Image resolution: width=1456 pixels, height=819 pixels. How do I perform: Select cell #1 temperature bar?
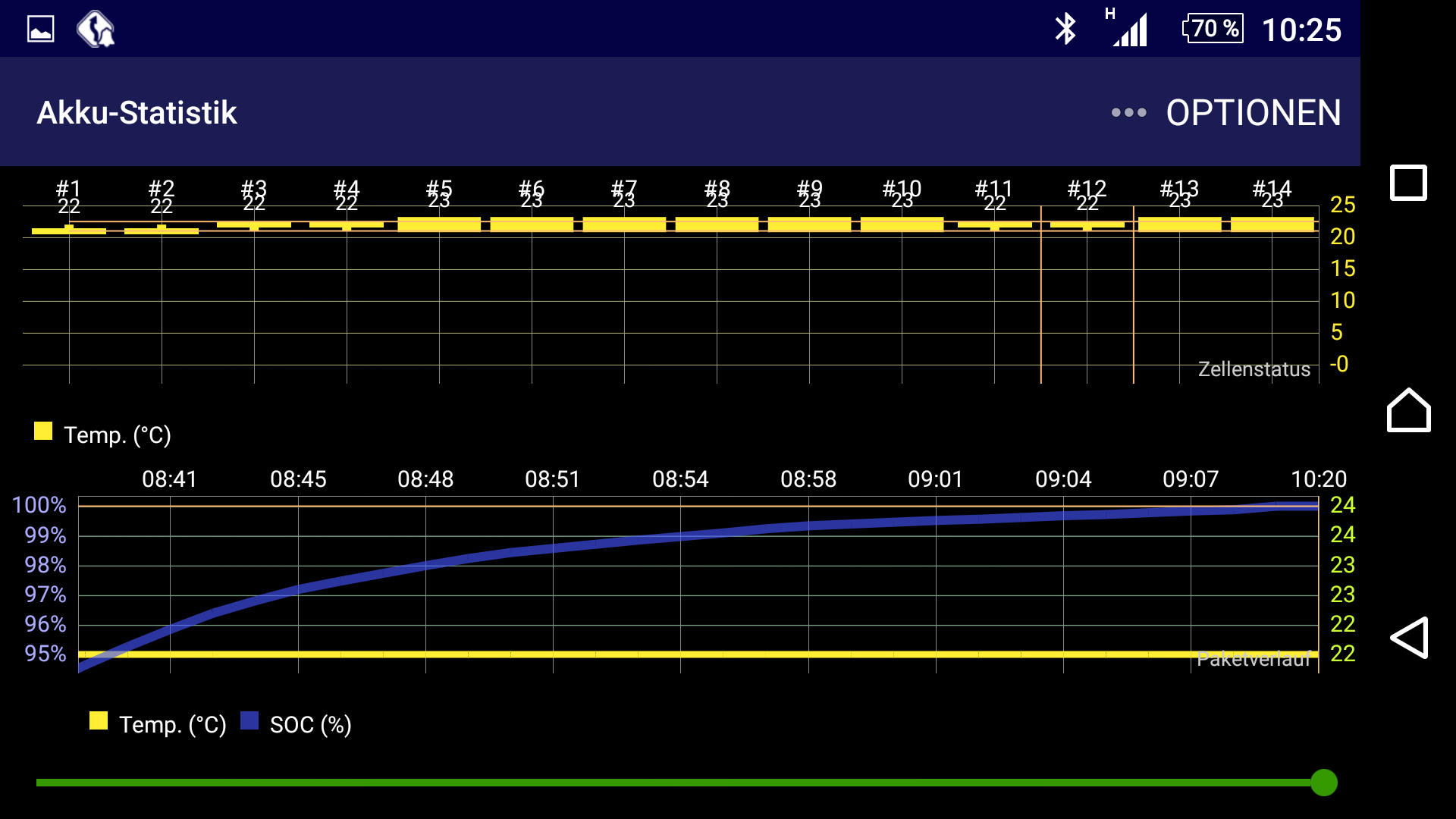[x=69, y=230]
